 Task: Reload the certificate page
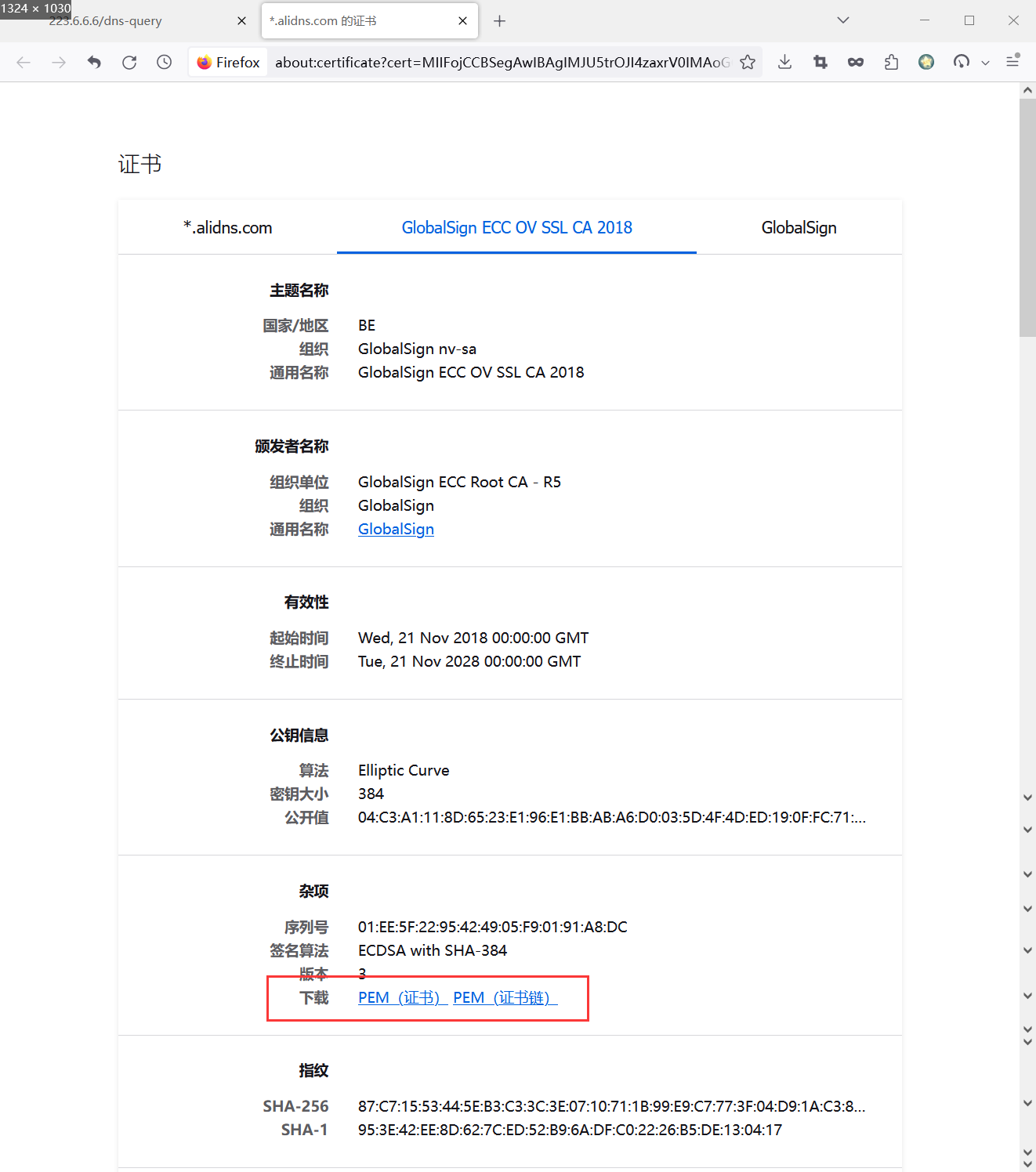click(129, 63)
